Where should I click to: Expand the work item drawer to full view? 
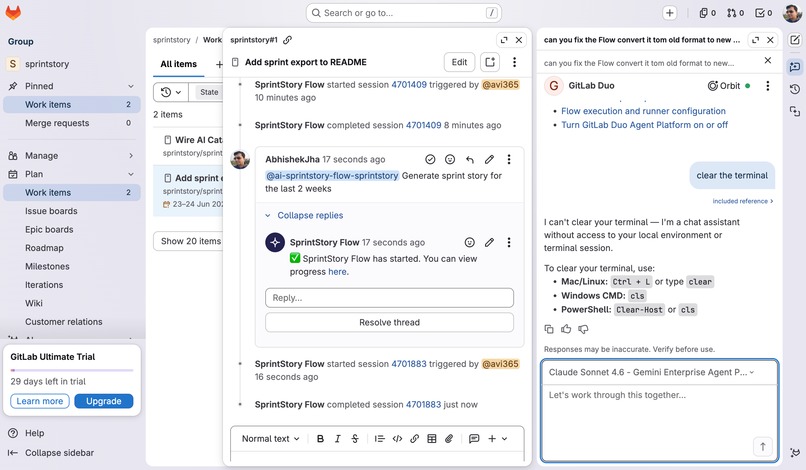504,40
